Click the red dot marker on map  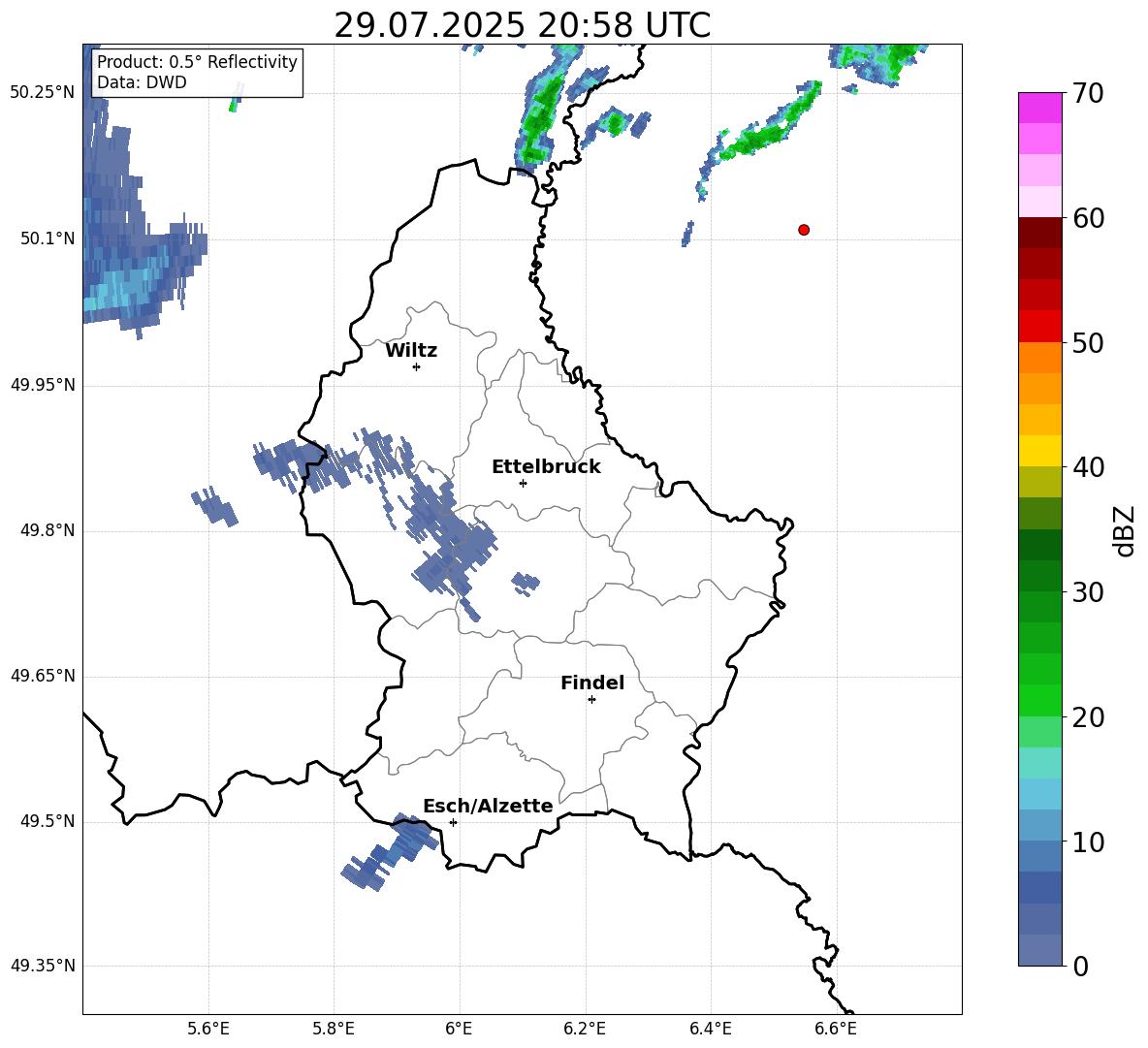coord(804,230)
